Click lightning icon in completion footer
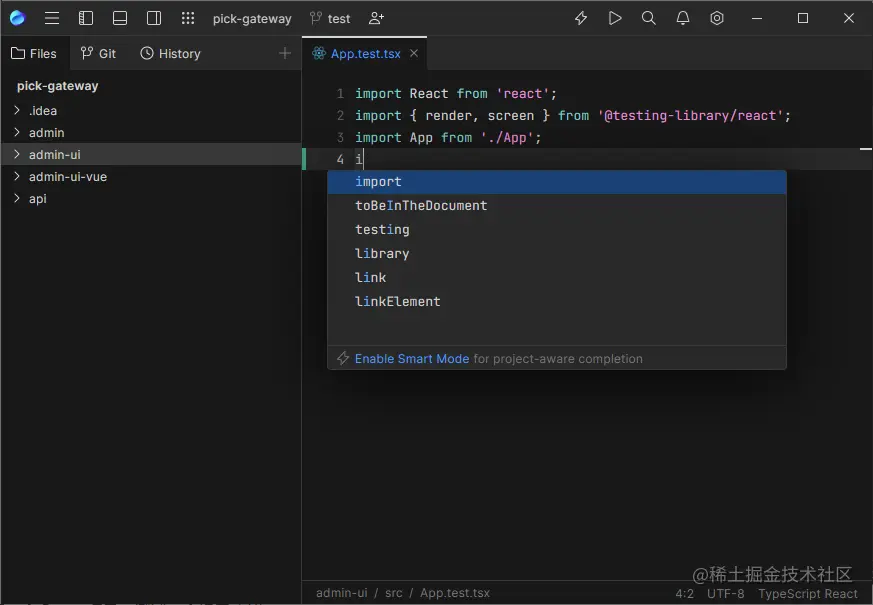873x605 pixels. [343, 358]
